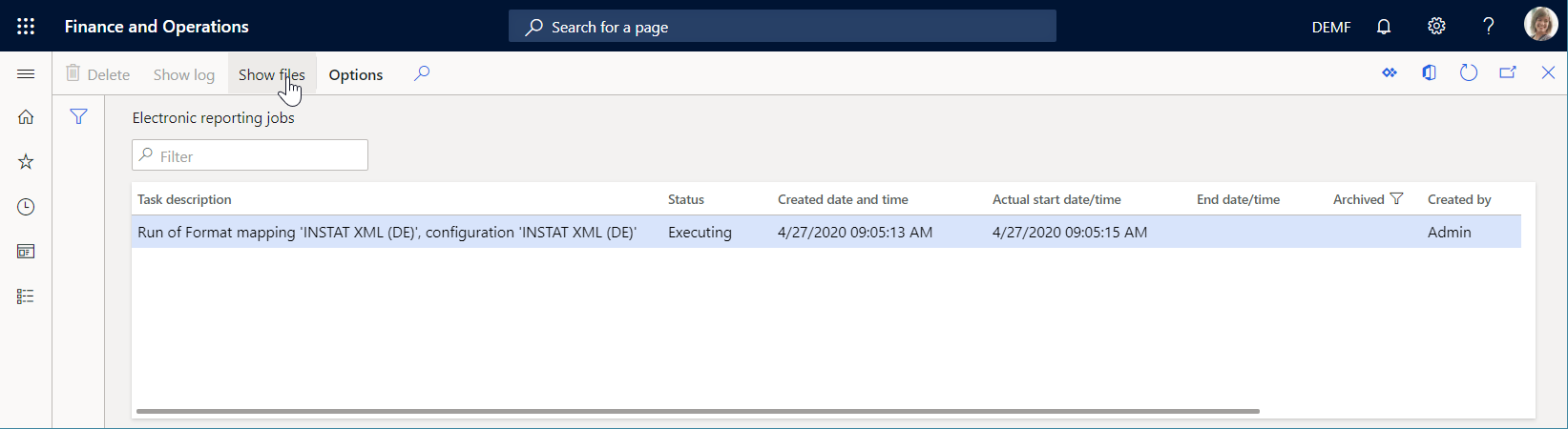
Task: Open the app launcher waffle icon
Action: tap(26, 27)
